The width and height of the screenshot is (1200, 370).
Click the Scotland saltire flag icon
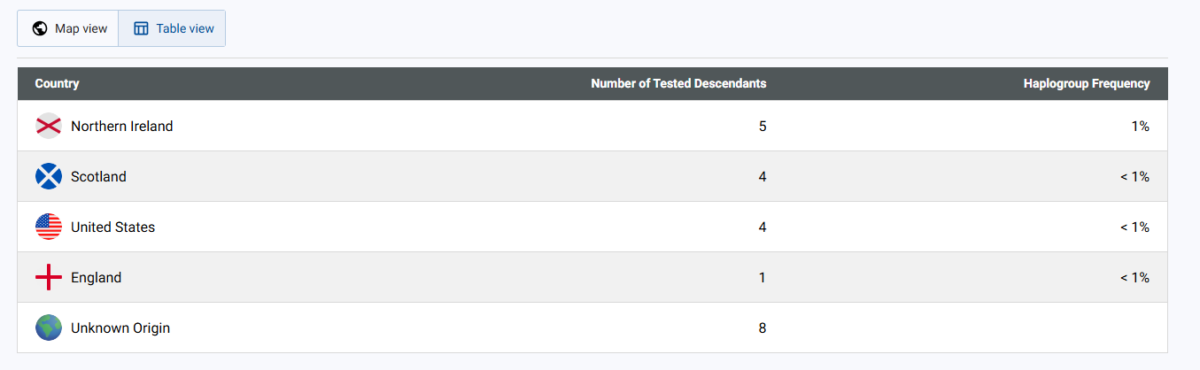point(49,176)
